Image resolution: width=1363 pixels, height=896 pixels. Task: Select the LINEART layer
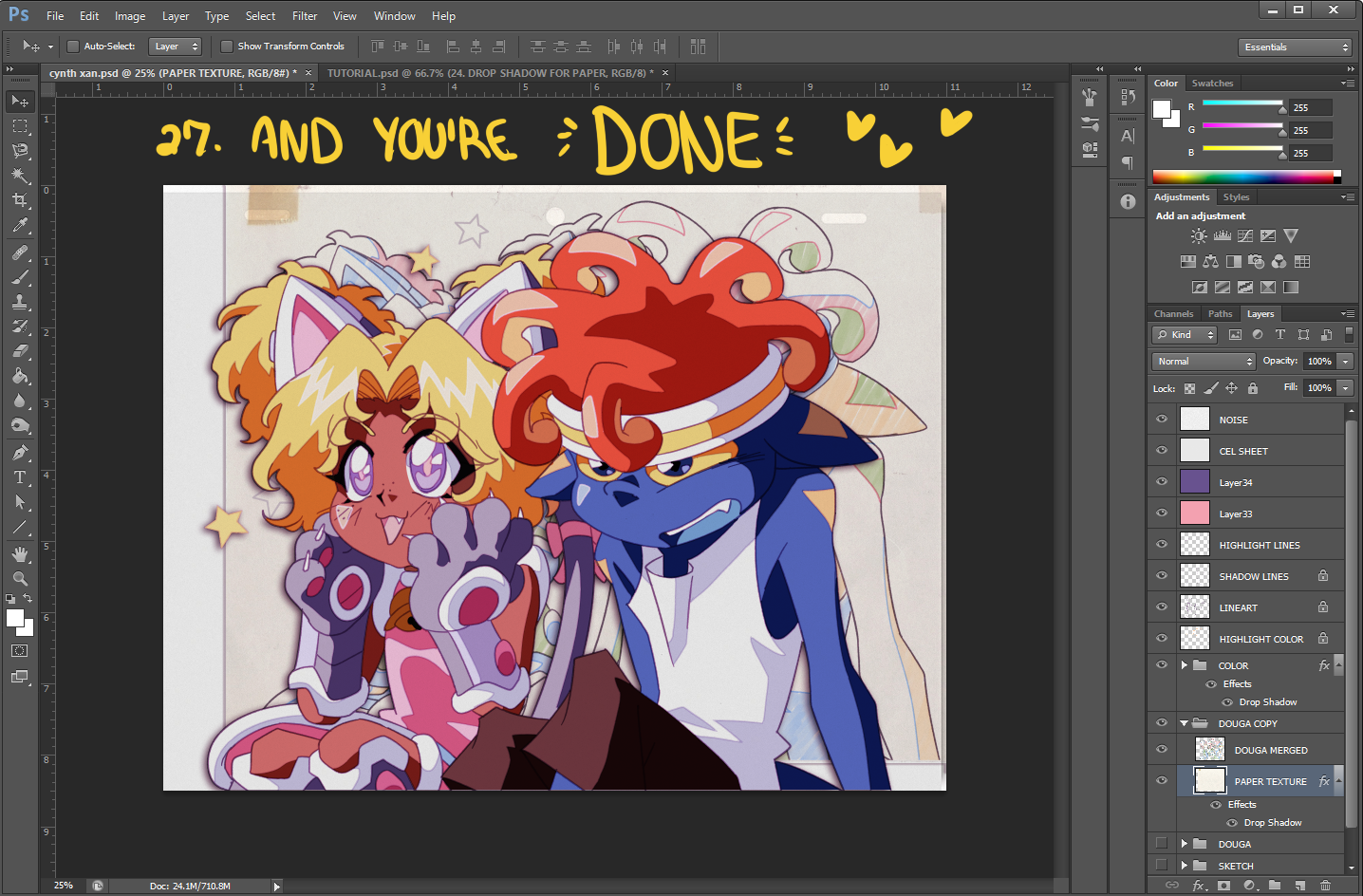[x=1239, y=607]
